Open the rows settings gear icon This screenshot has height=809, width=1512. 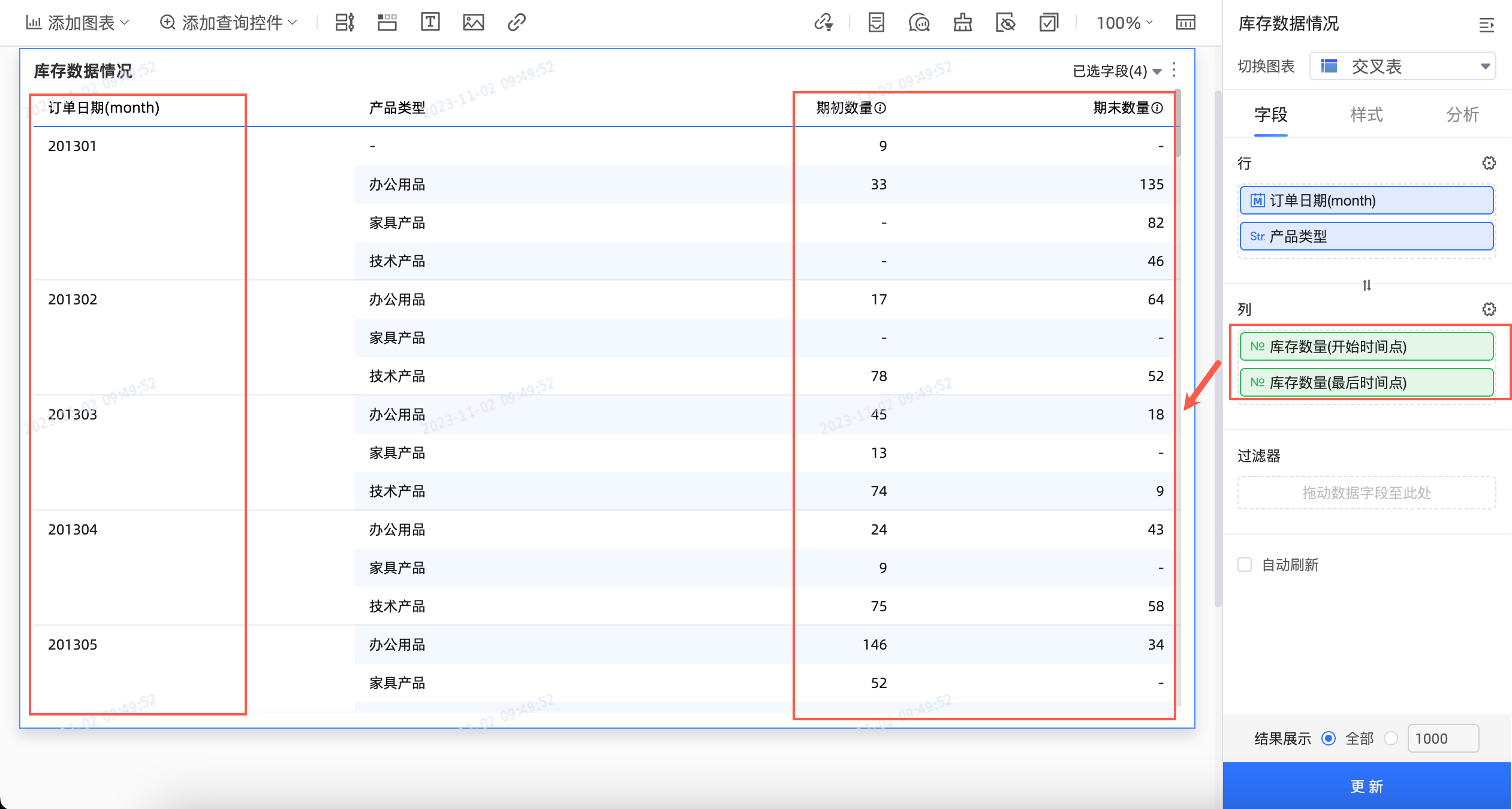[1489, 163]
